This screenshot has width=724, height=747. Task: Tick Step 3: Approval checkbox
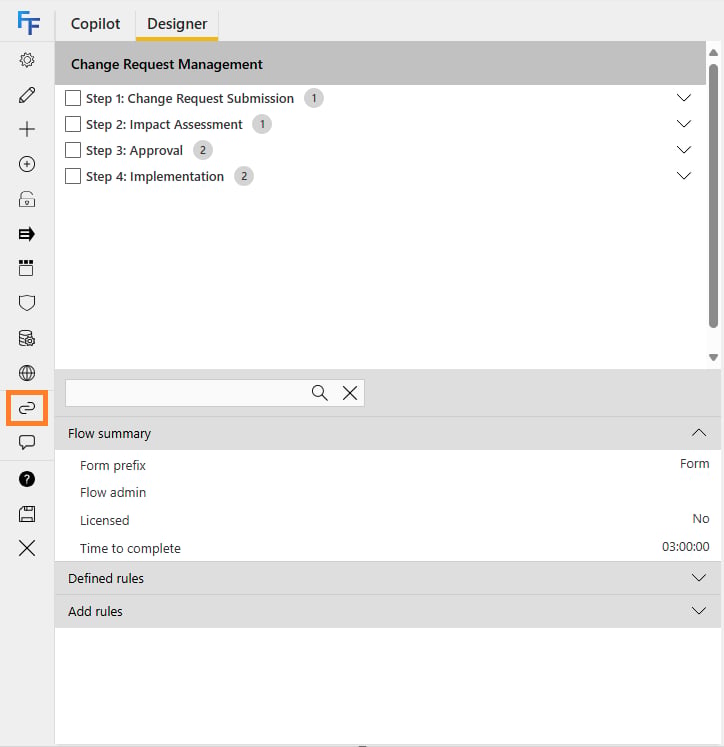(73, 150)
